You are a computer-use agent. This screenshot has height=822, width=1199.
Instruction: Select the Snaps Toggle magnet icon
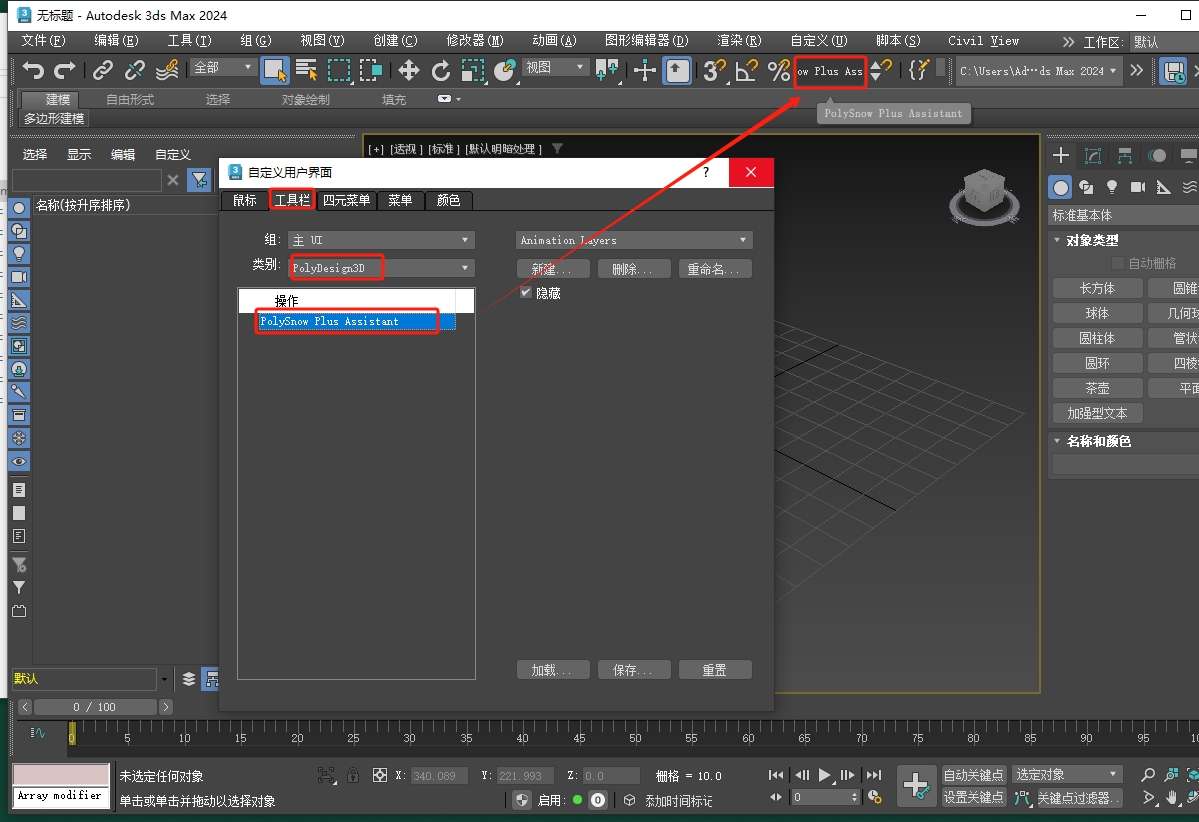point(712,71)
